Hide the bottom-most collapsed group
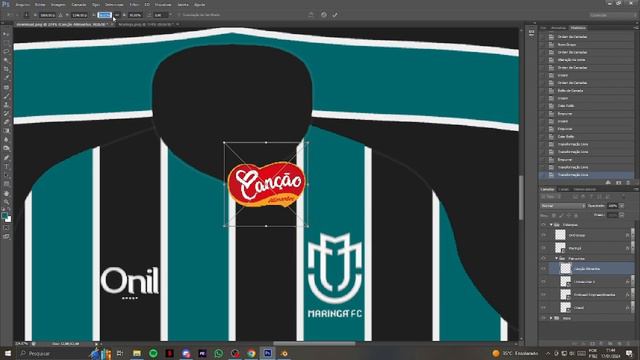640x360 pixels. click(x=543, y=318)
